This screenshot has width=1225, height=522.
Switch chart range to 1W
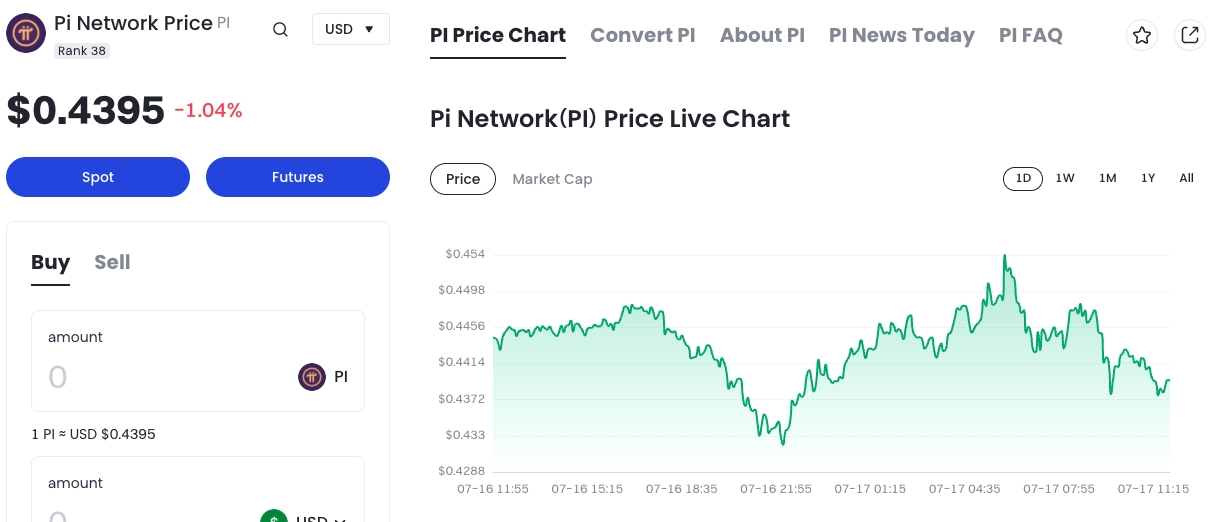coord(1065,178)
